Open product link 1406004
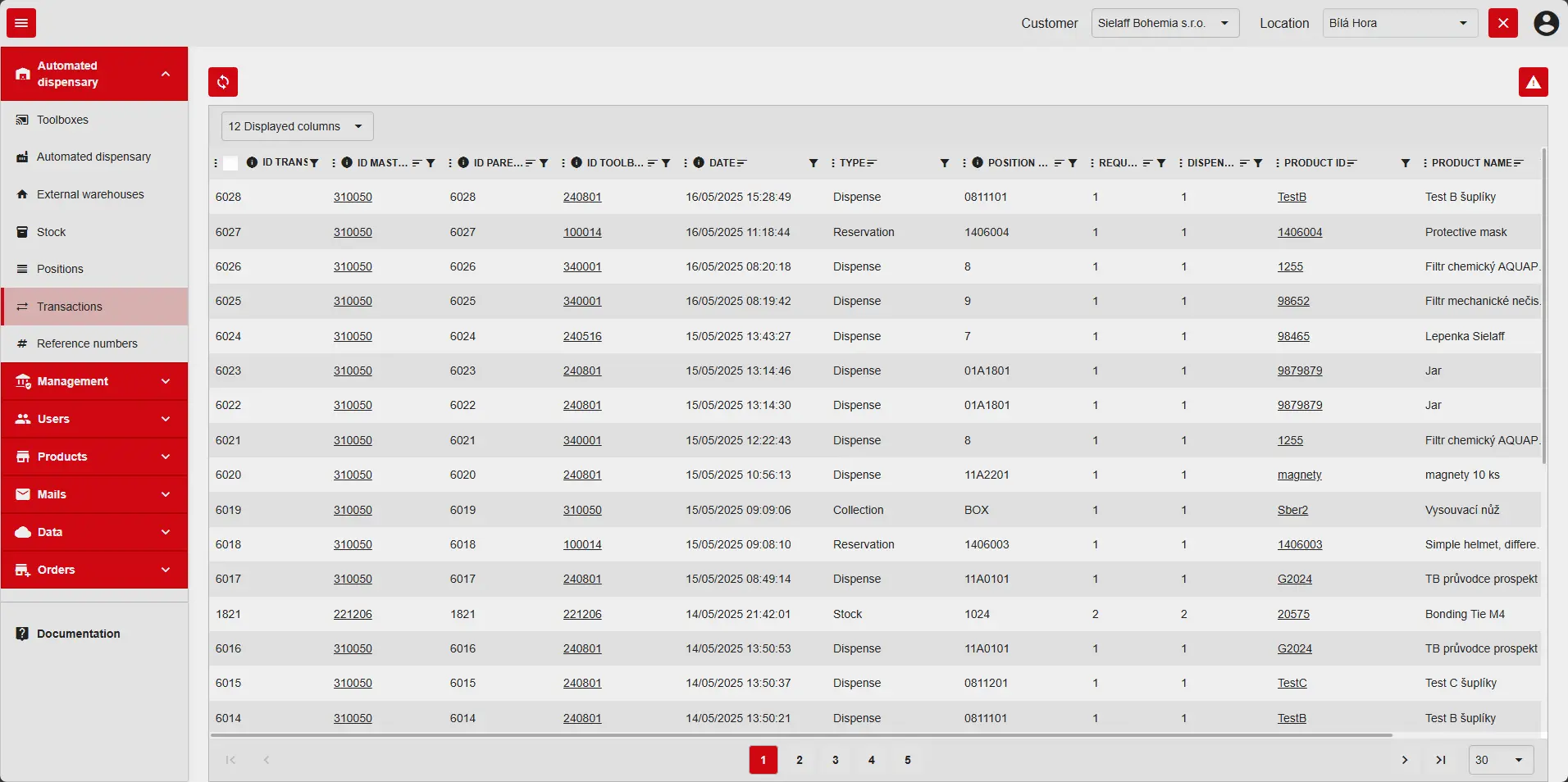The width and height of the screenshot is (1568, 782). (1299, 232)
